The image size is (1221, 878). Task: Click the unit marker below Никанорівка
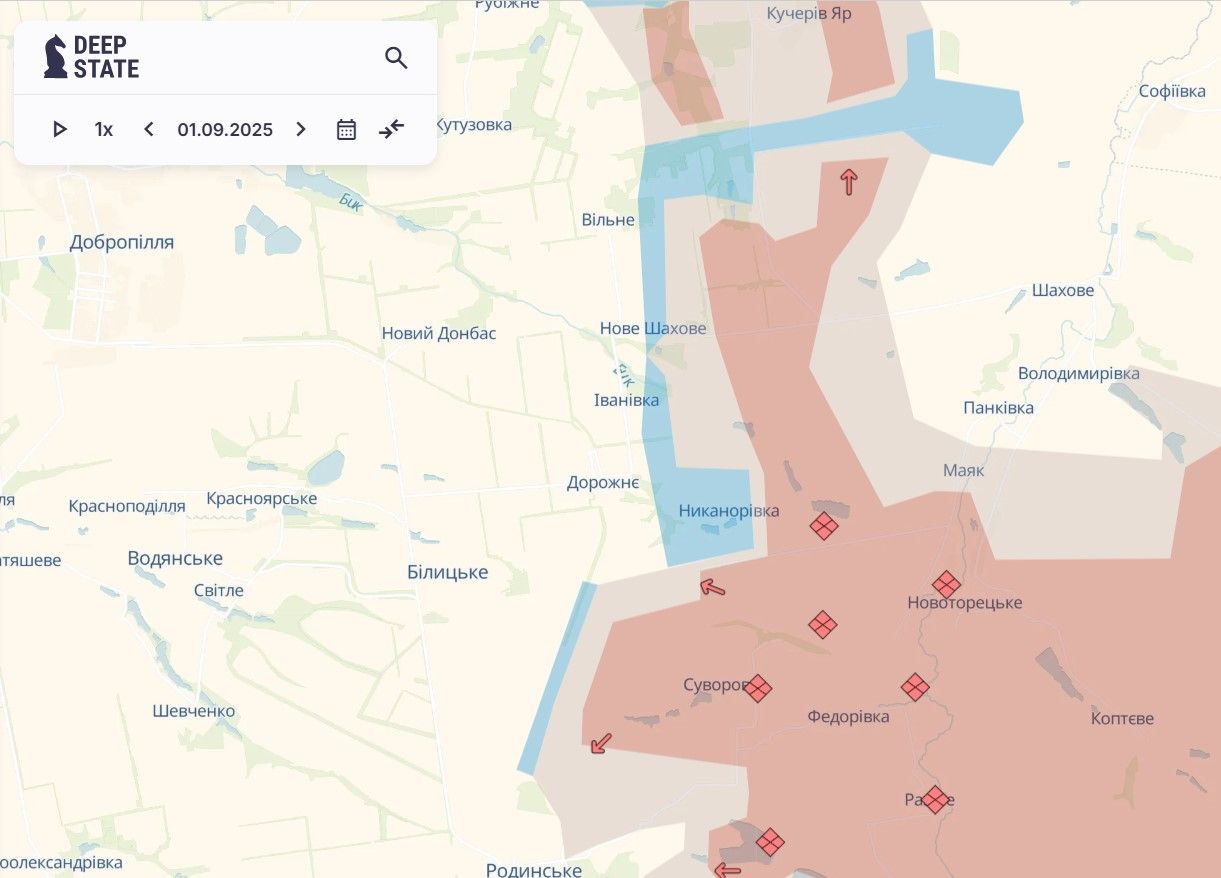pos(823,526)
